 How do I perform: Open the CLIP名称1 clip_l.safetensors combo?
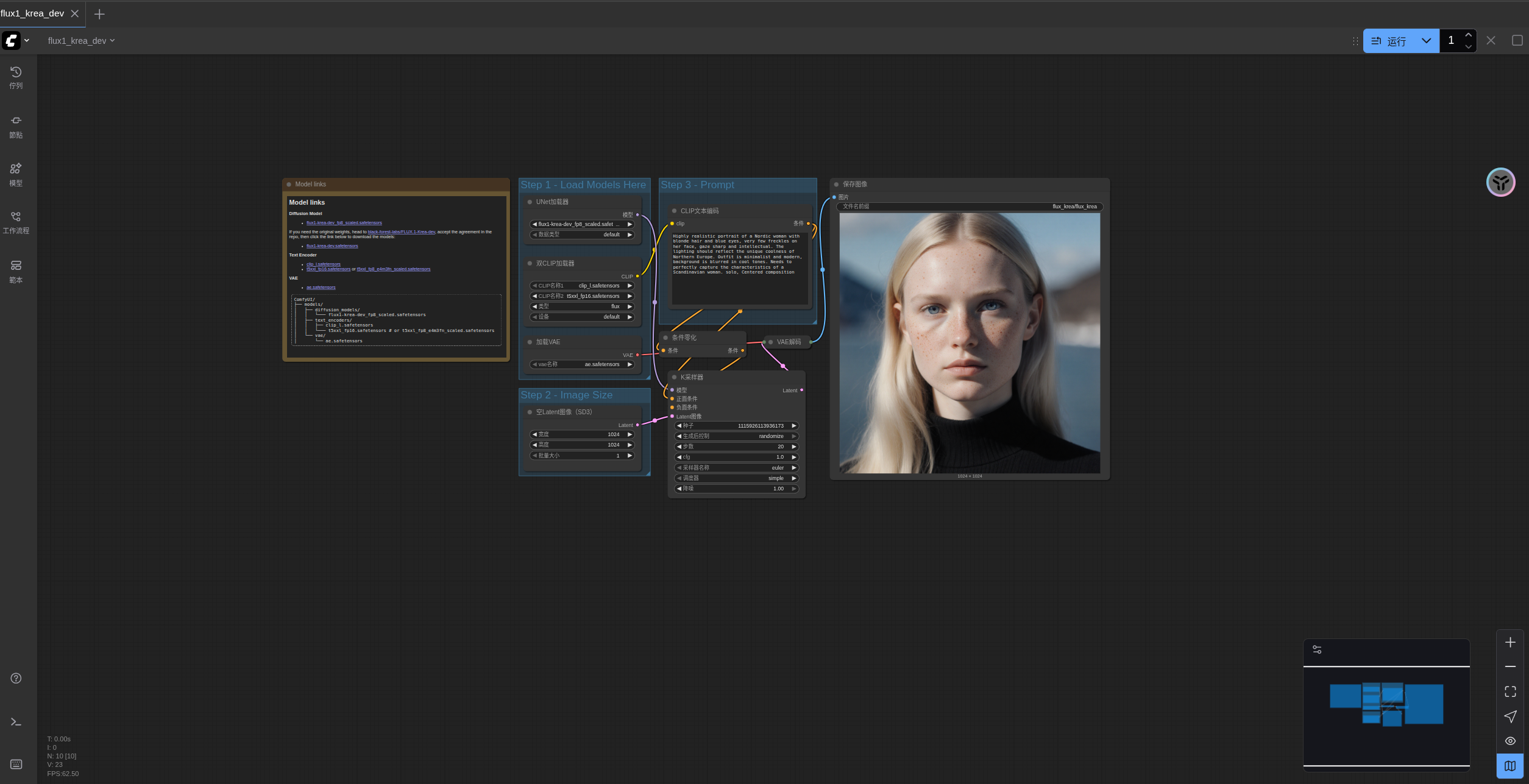pos(582,286)
